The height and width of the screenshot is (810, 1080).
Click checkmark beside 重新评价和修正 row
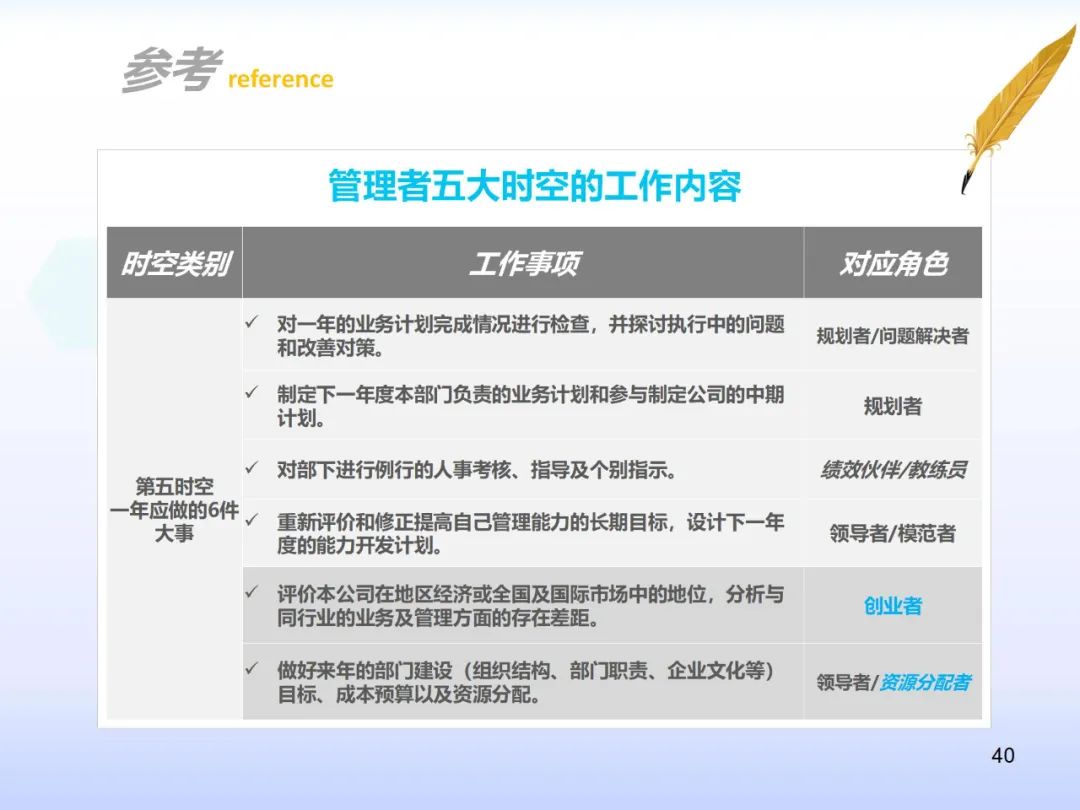(252, 519)
